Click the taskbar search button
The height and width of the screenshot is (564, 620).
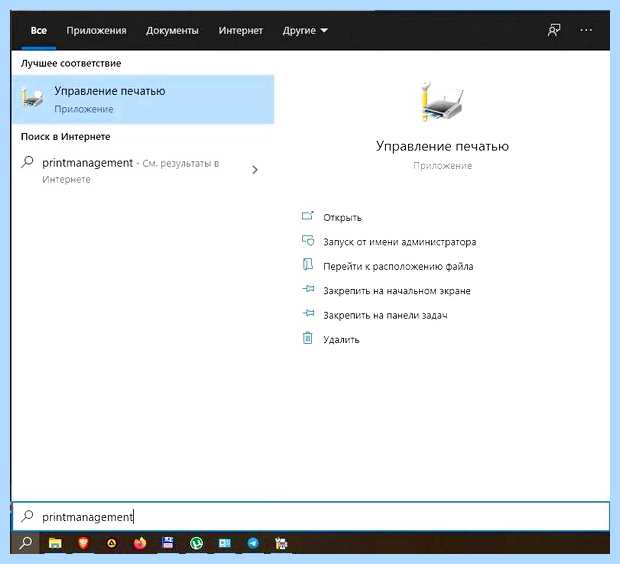(26, 543)
